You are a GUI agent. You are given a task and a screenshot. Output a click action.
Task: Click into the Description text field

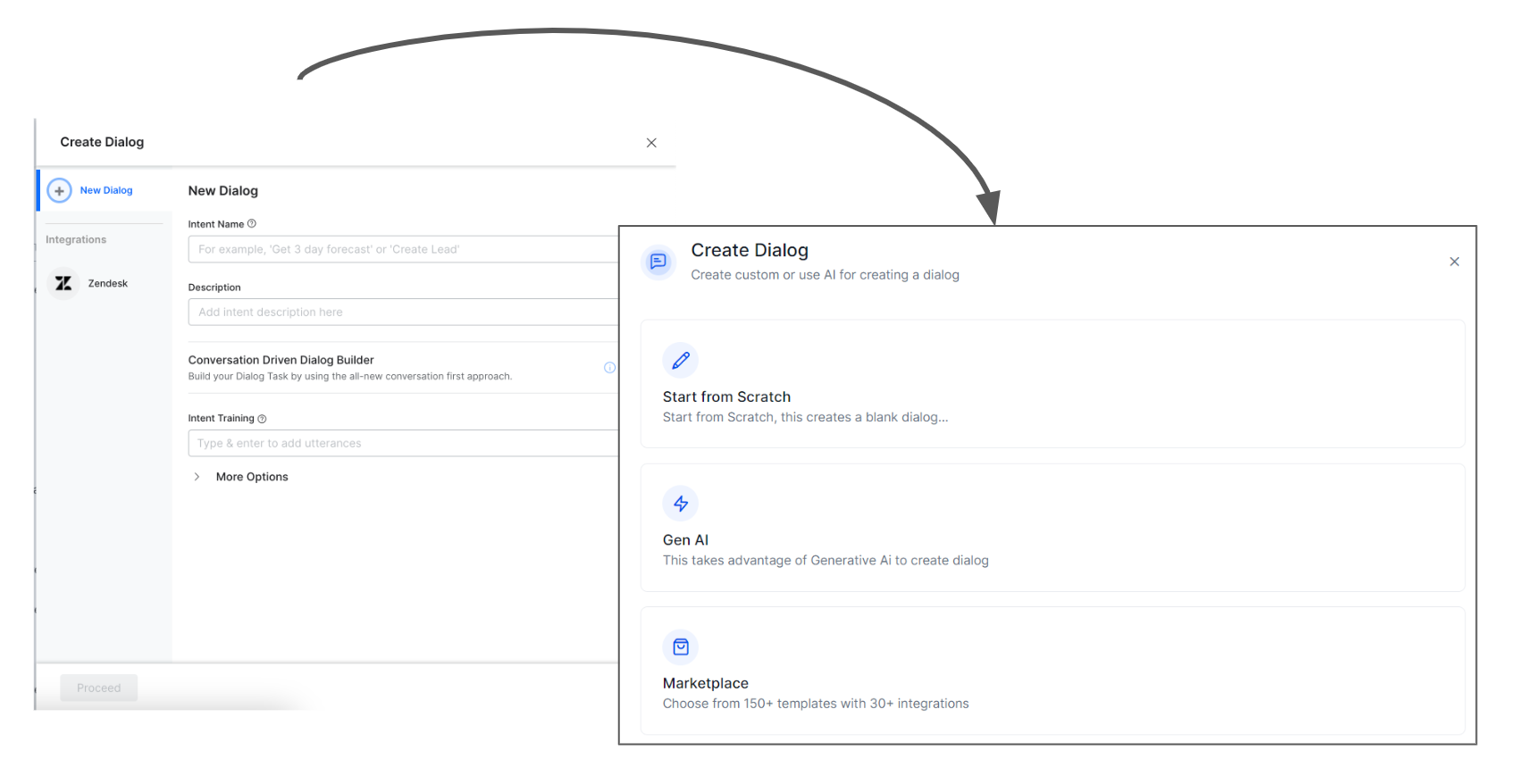click(402, 312)
